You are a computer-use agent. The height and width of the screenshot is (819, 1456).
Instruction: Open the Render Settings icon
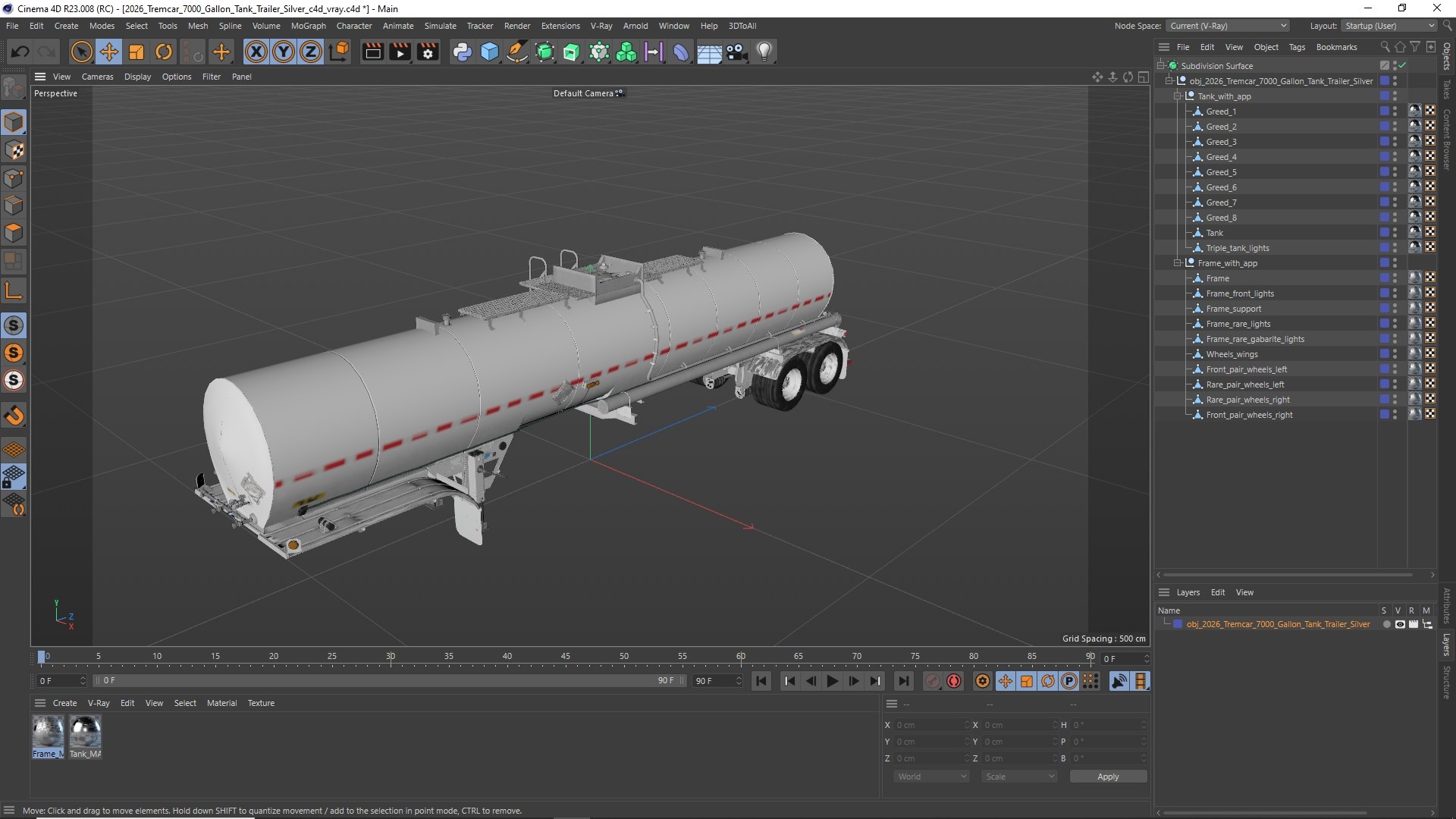[x=428, y=52]
